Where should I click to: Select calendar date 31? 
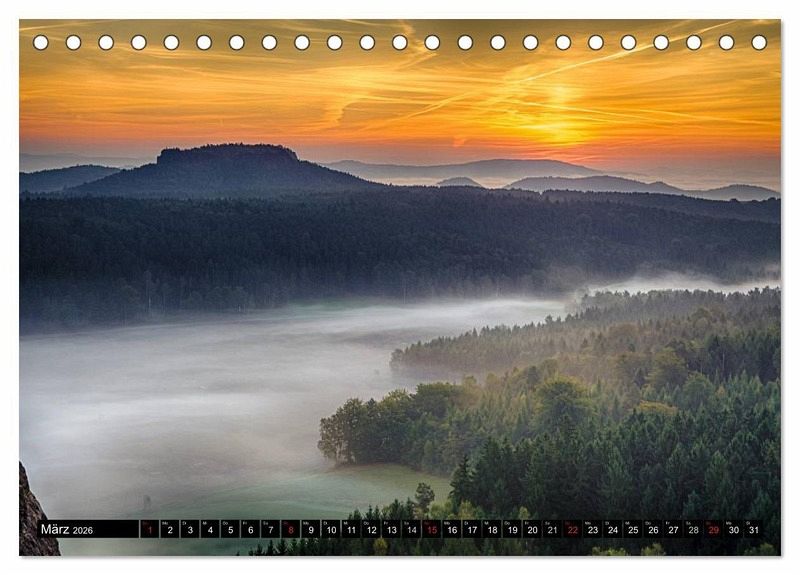click(x=754, y=529)
